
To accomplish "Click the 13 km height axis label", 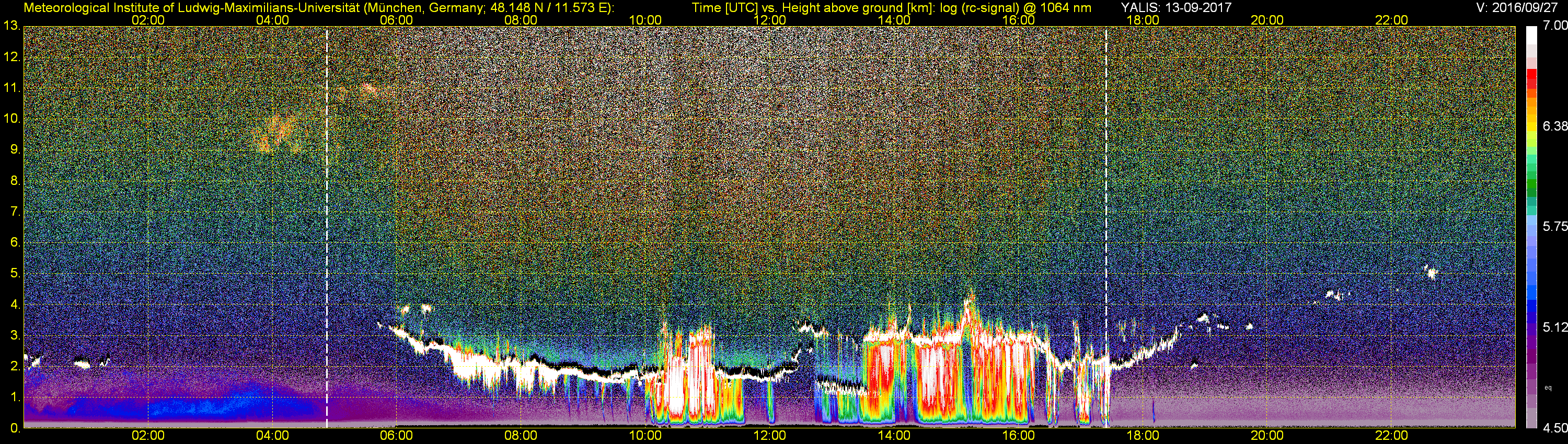I will click(11, 26).
